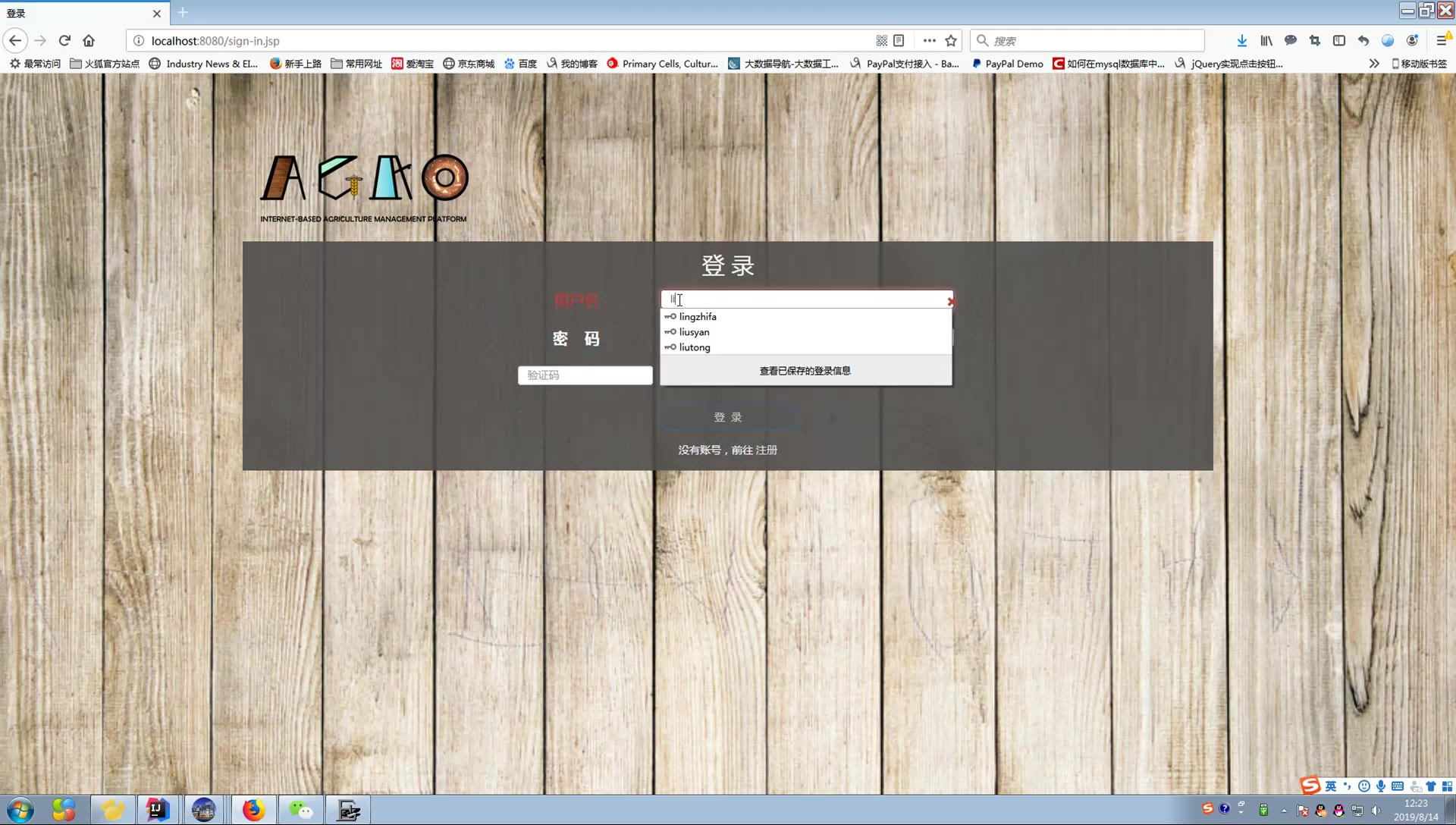Select saved login lingzhifa
Image resolution: width=1456 pixels, height=825 pixels.
click(x=698, y=317)
